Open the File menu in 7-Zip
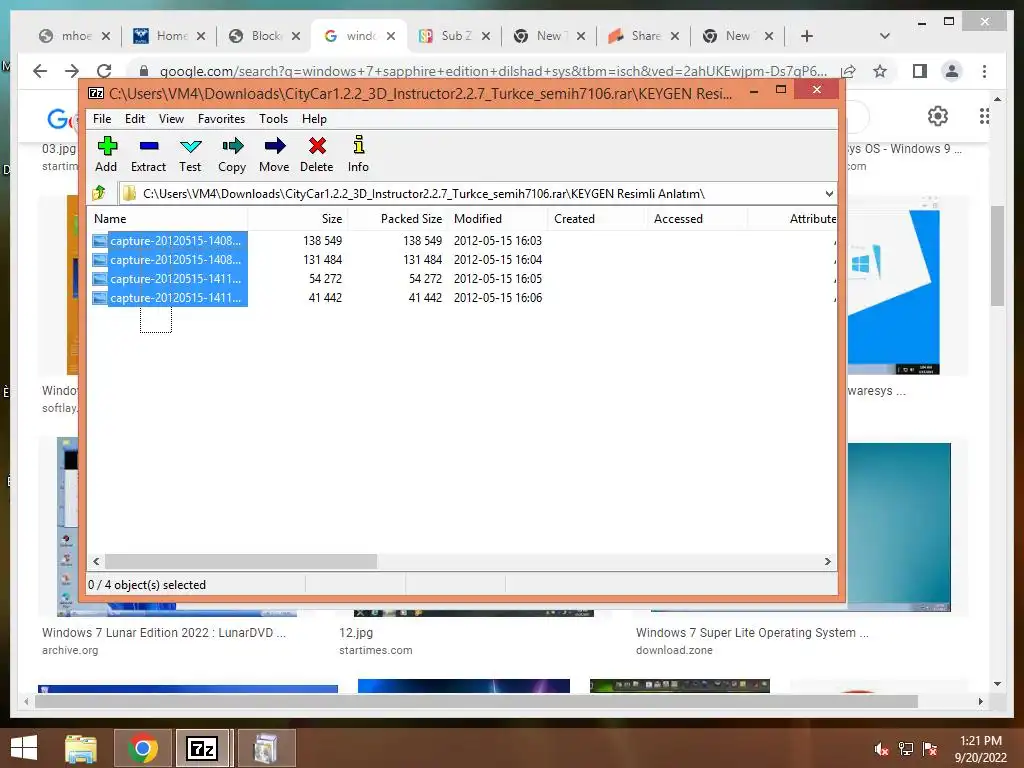 pos(102,119)
